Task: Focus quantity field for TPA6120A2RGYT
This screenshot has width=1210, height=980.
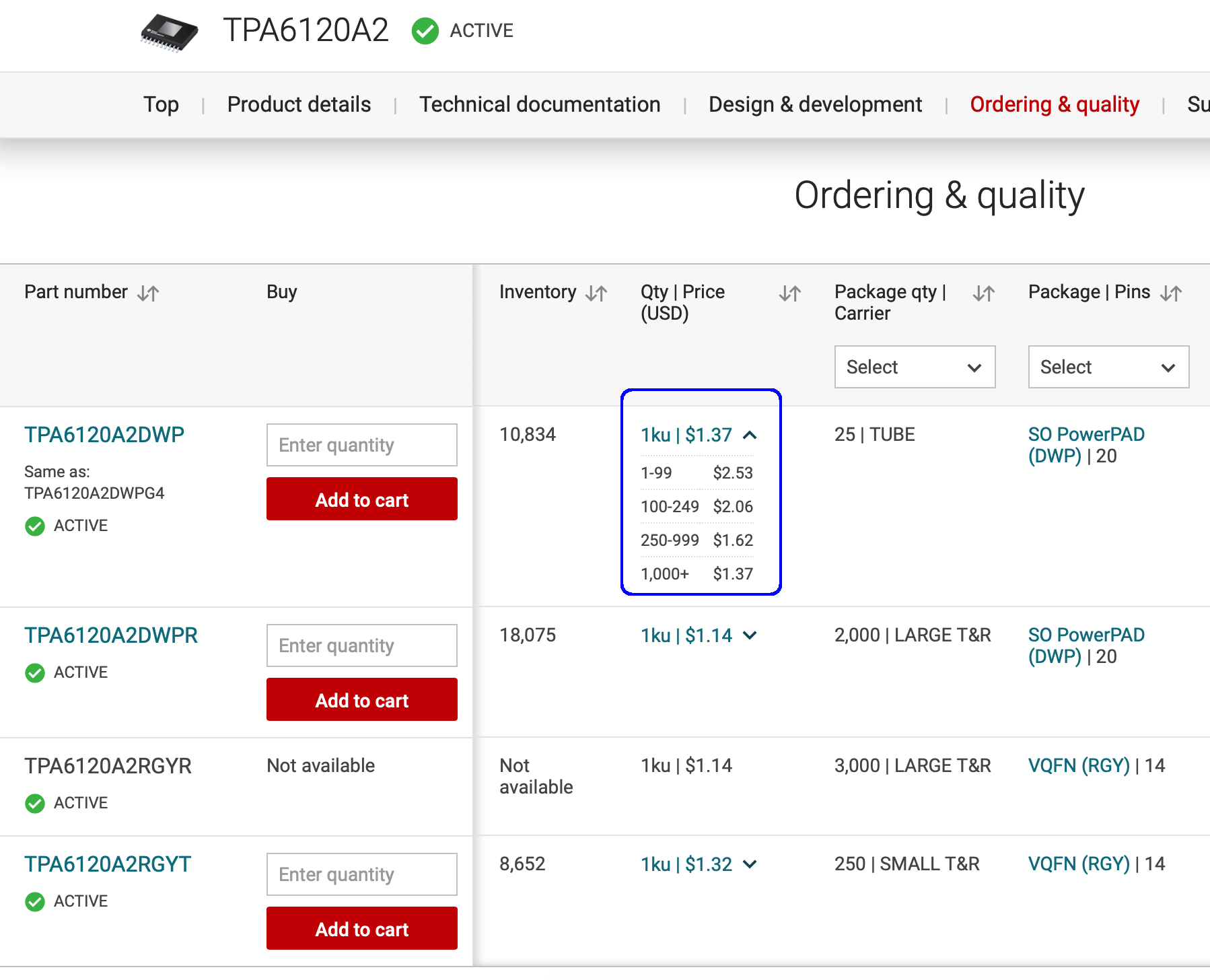Action: click(x=362, y=874)
